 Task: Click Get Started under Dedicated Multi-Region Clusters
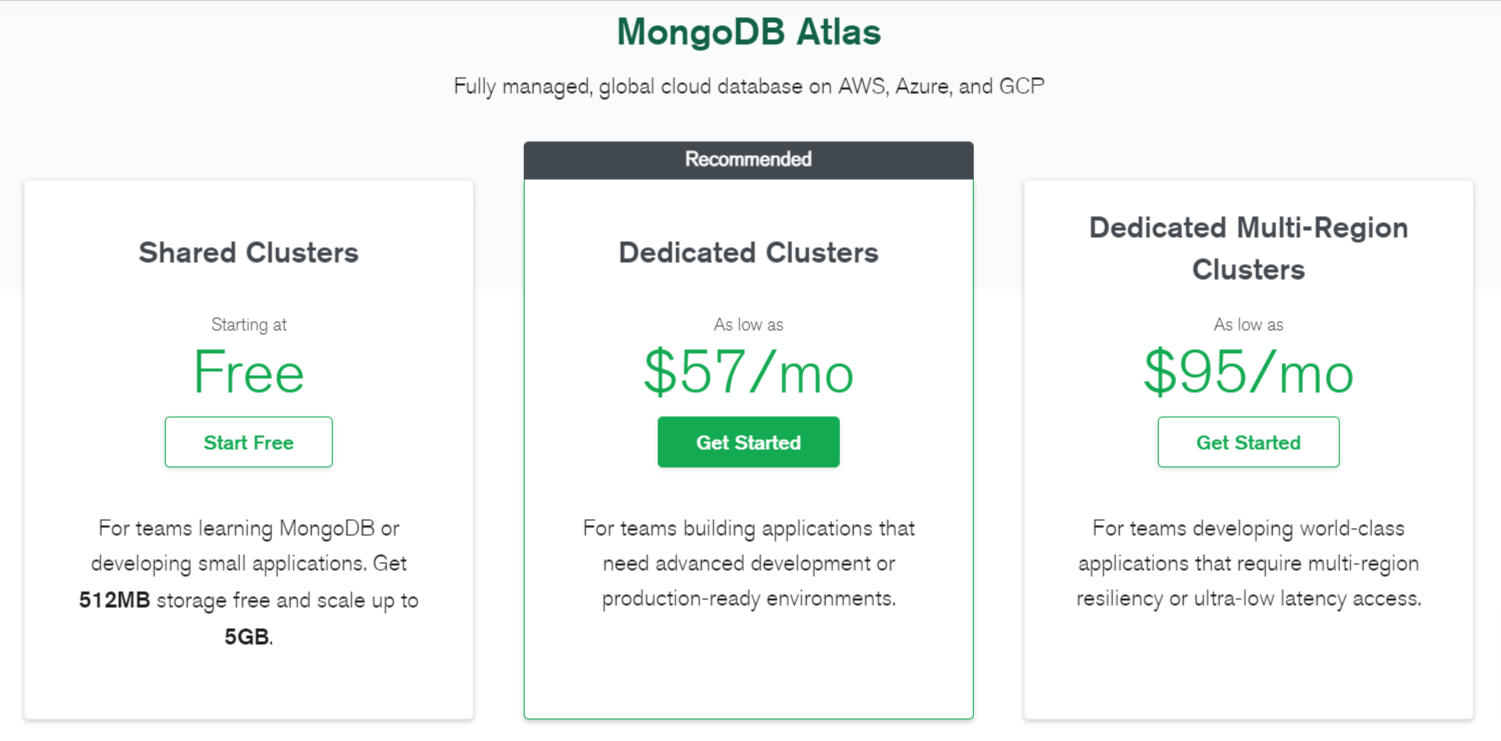[x=1248, y=442]
